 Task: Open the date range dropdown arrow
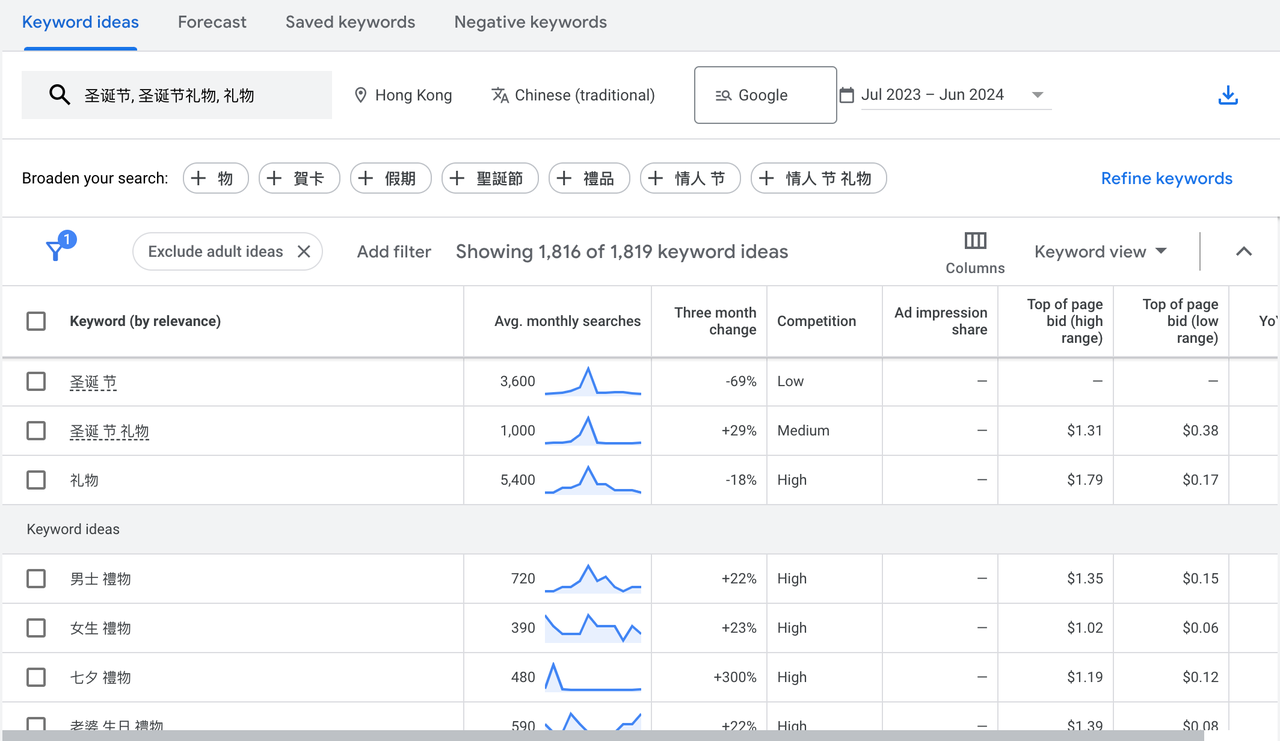tap(1038, 95)
